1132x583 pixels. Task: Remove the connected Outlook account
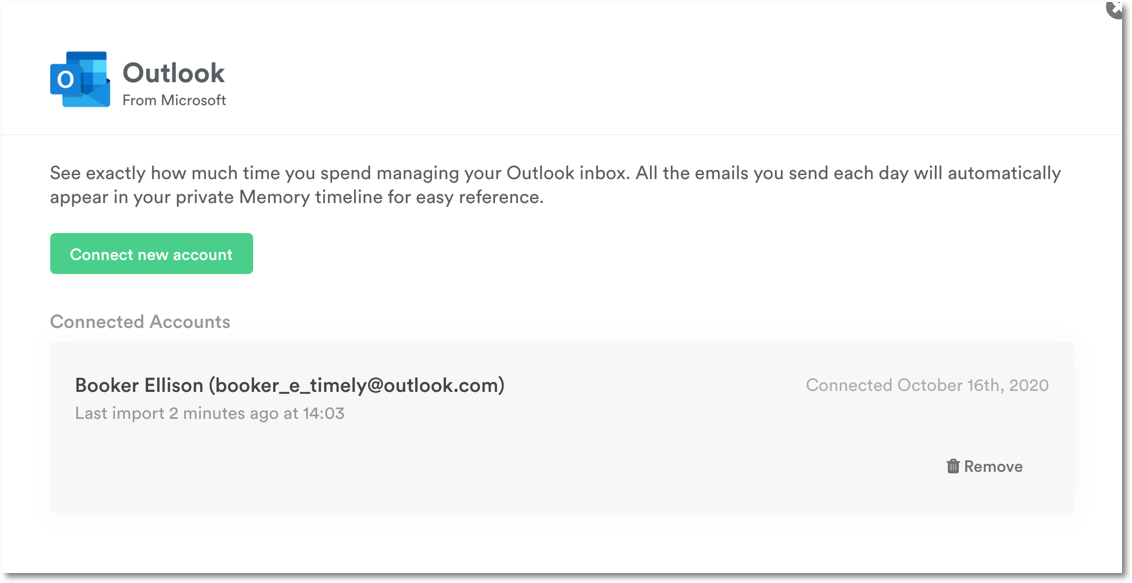coord(984,465)
